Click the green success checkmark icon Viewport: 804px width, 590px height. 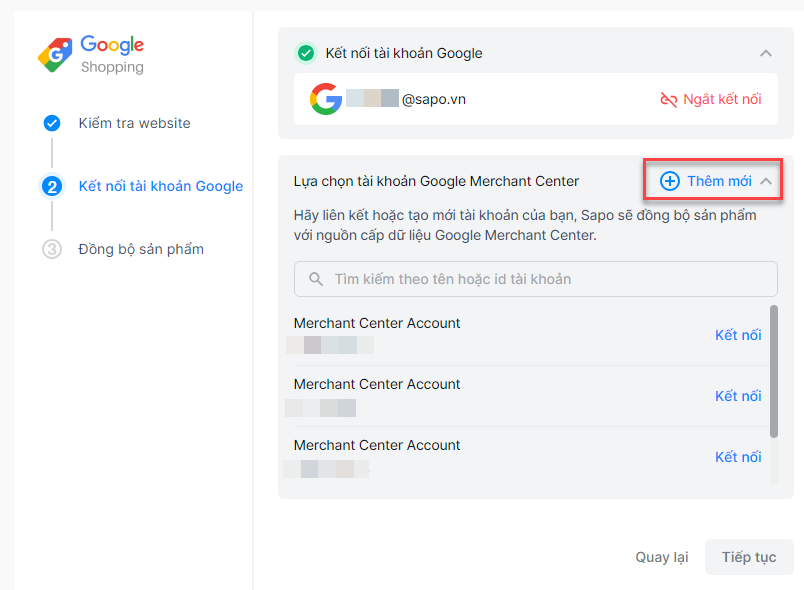point(306,53)
